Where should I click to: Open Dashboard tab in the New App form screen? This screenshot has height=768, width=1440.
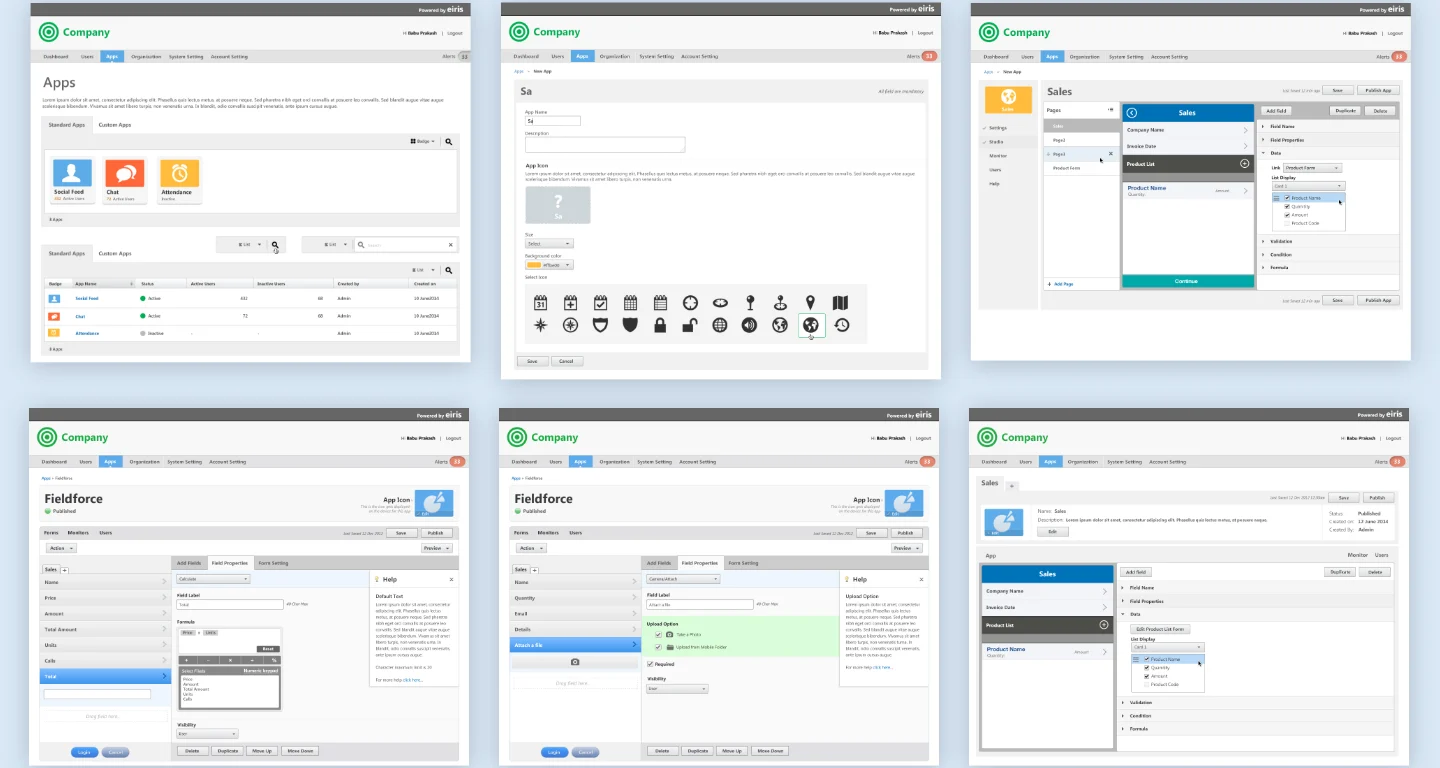pos(526,57)
